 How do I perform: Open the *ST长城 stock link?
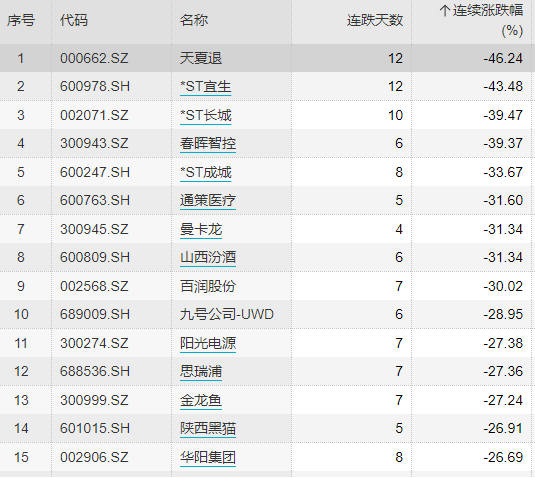click(x=206, y=115)
